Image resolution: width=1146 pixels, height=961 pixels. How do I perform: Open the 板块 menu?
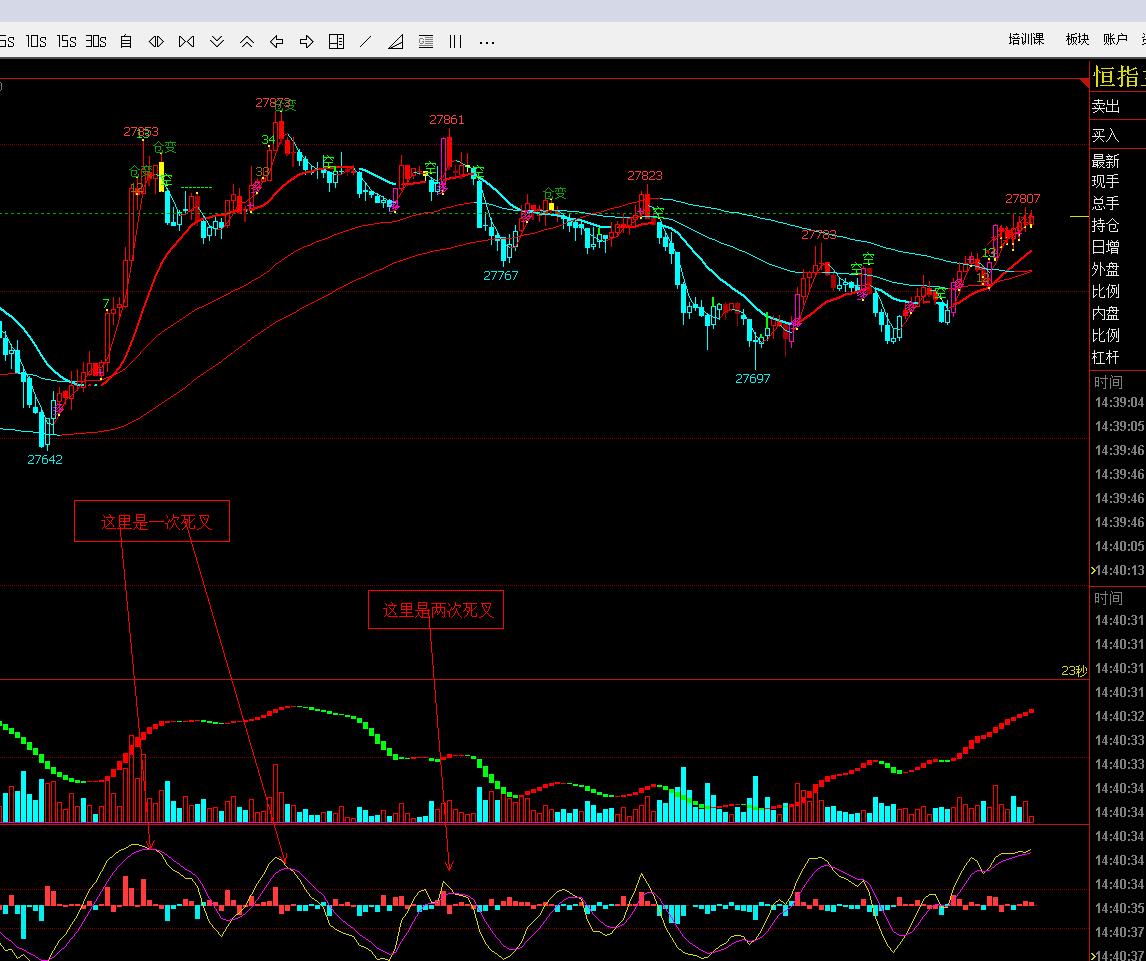pyautogui.click(x=1077, y=39)
